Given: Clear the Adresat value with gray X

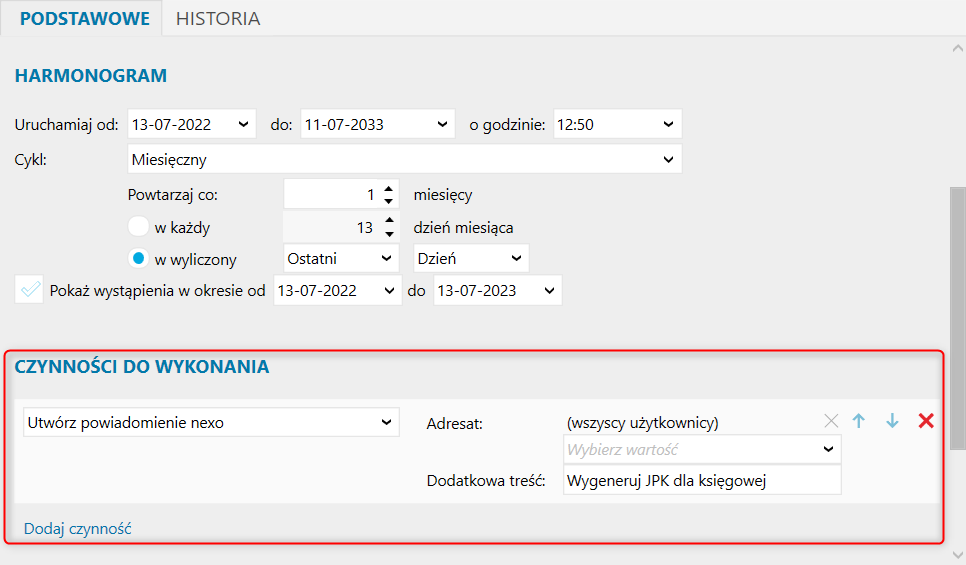Looking at the screenshot, I should (831, 421).
